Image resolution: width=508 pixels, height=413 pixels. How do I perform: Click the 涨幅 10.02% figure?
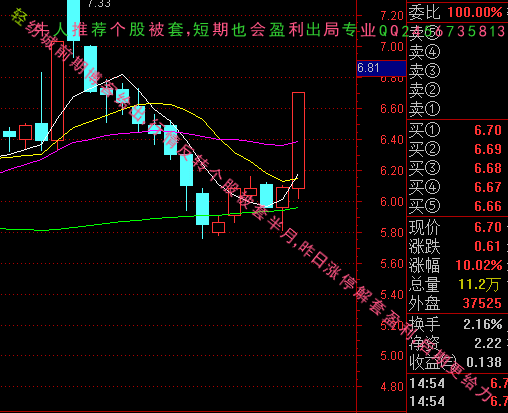point(479,265)
